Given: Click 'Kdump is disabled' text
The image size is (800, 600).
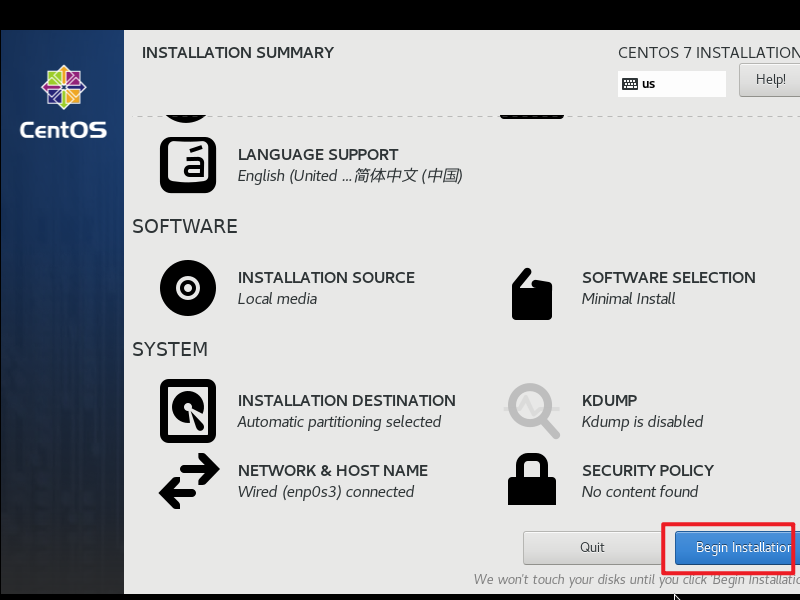Looking at the screenshot, I should (x=642, y=422).
